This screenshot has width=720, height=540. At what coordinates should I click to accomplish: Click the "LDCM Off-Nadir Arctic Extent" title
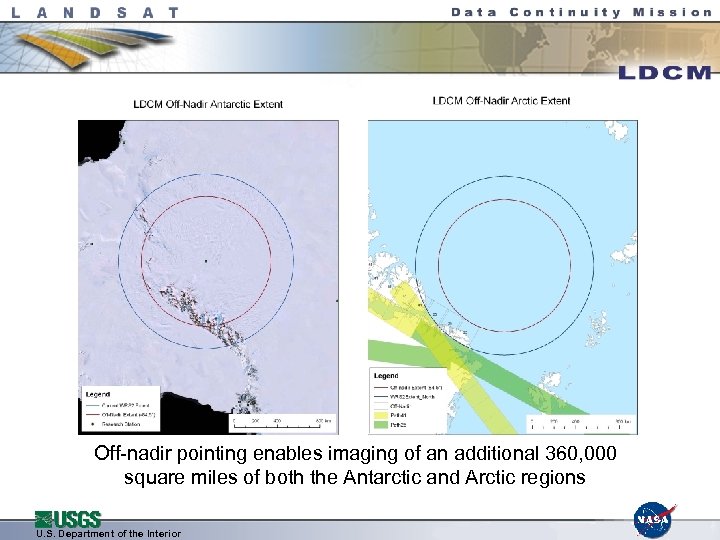tap(501, 101)
